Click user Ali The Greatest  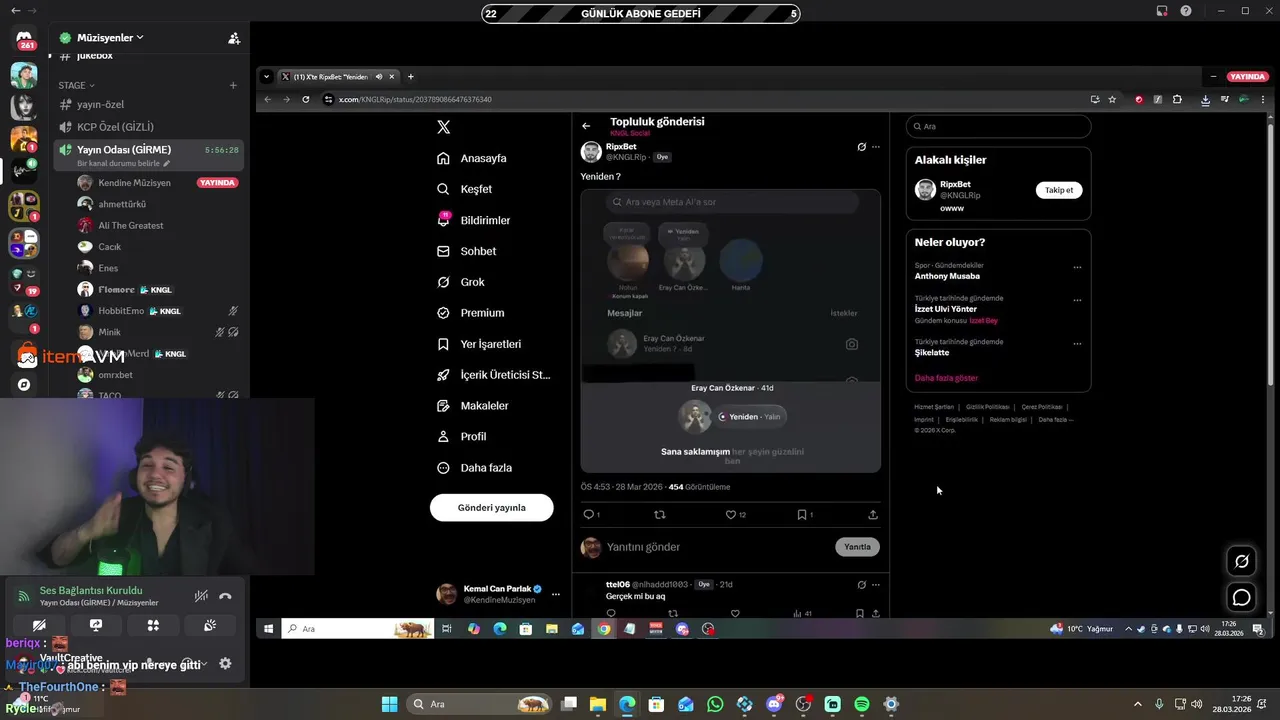coord(130,225)
